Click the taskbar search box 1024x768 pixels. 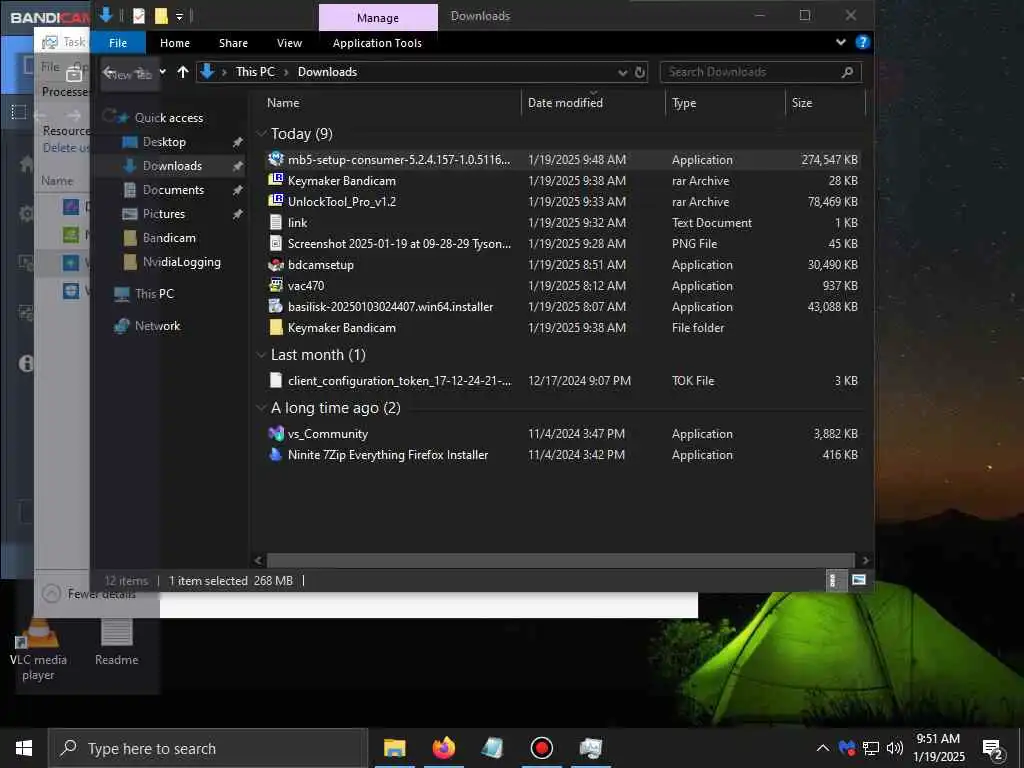pos(208,748)
